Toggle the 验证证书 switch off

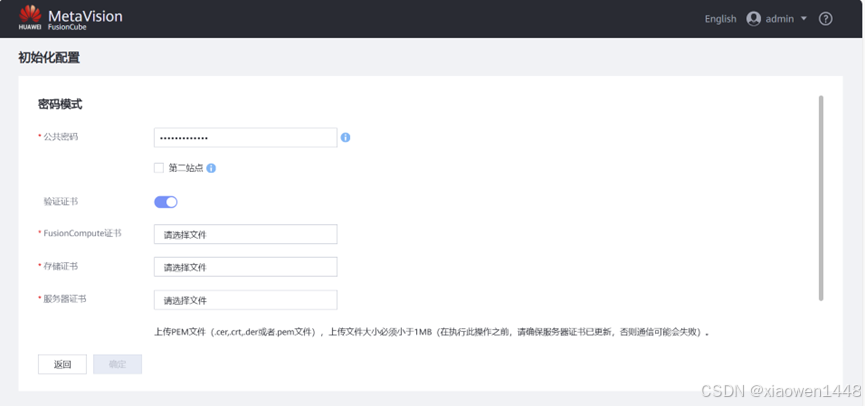click(x=165, y=202)
